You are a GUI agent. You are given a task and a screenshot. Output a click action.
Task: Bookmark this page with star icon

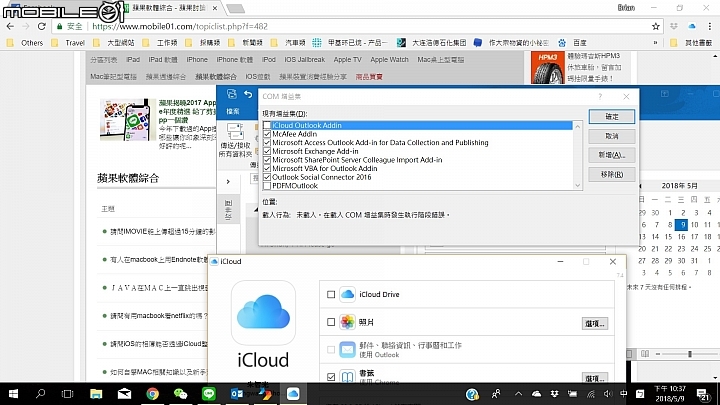pos(656,27)
